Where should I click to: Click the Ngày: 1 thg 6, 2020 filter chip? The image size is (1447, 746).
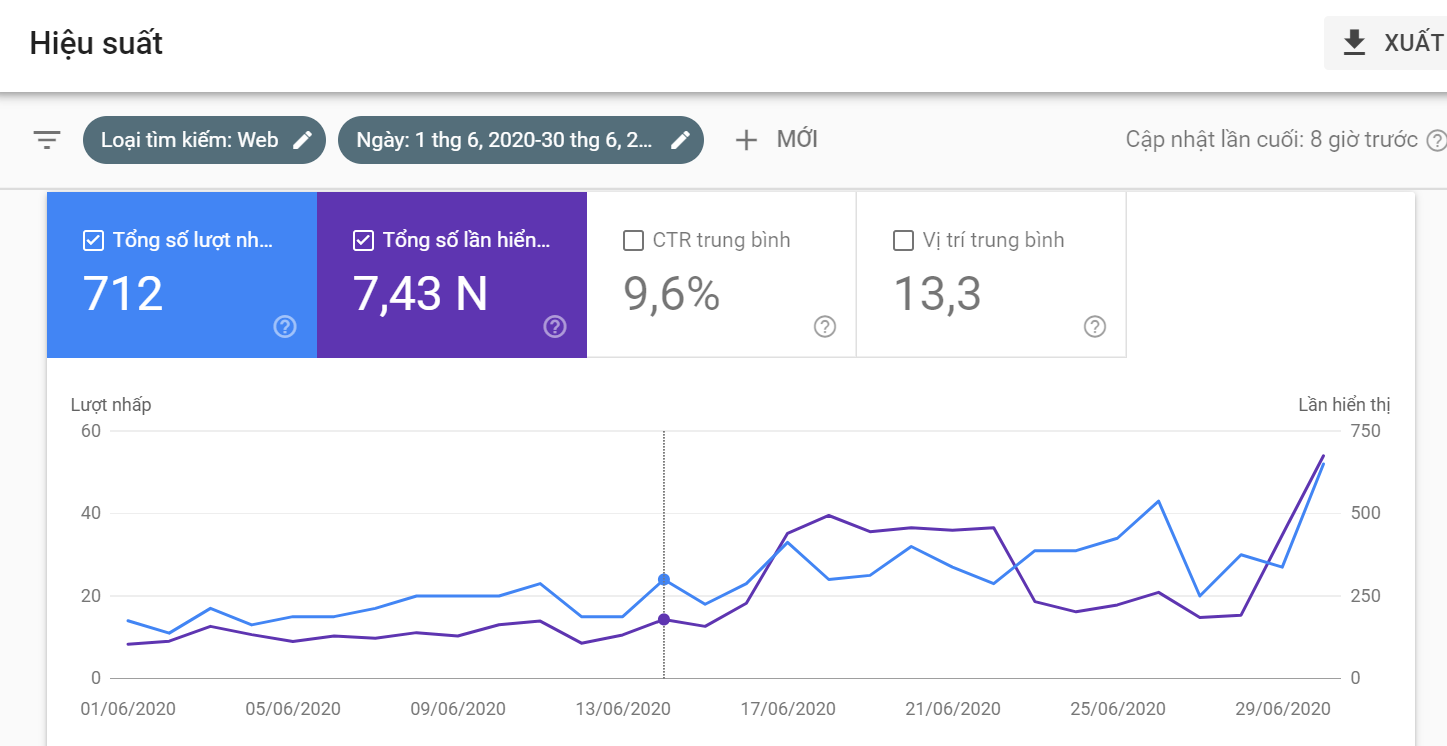[521, 140]
